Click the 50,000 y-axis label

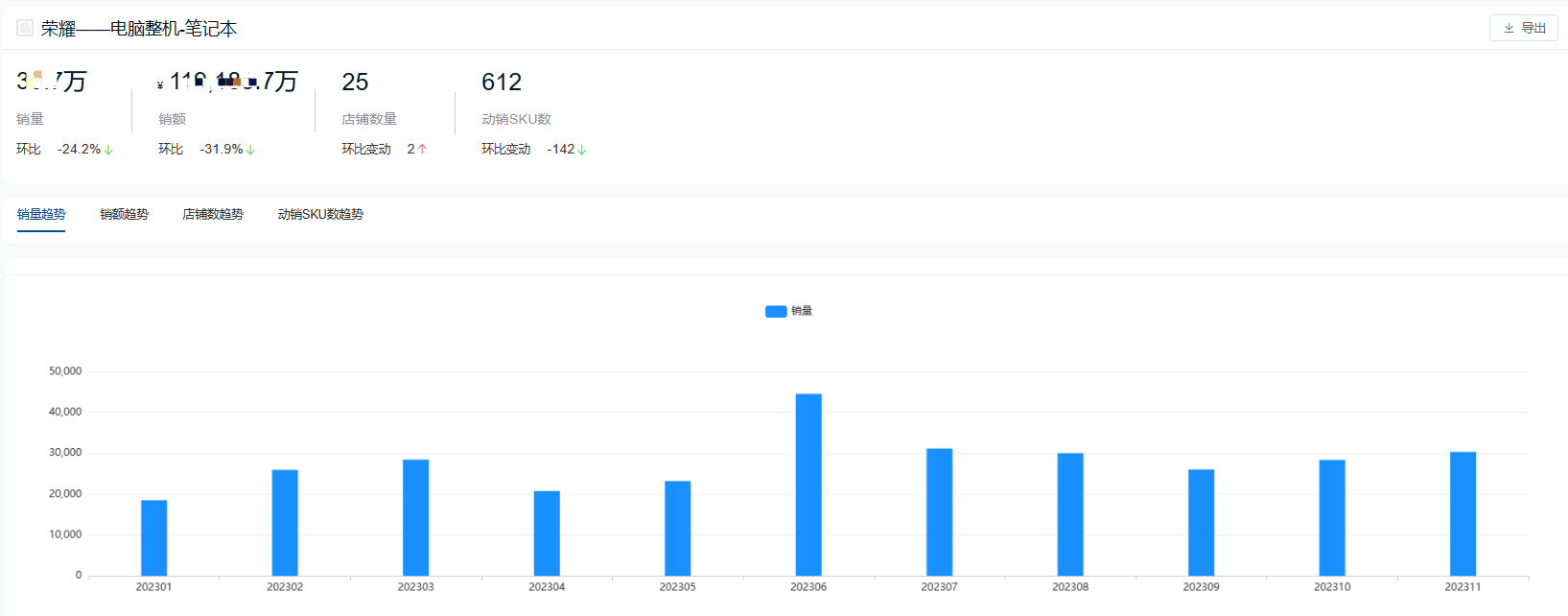(x=65, y=371)
